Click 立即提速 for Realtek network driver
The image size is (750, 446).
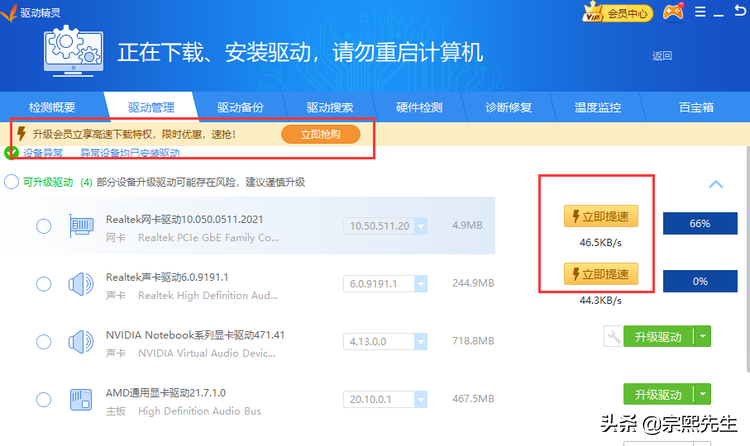[x=601, y=216]
